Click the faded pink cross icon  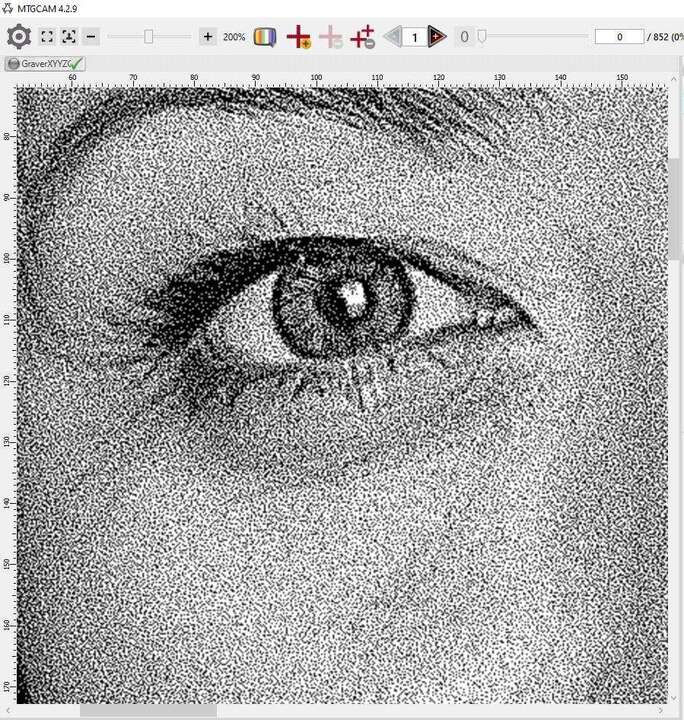[331, 37]
